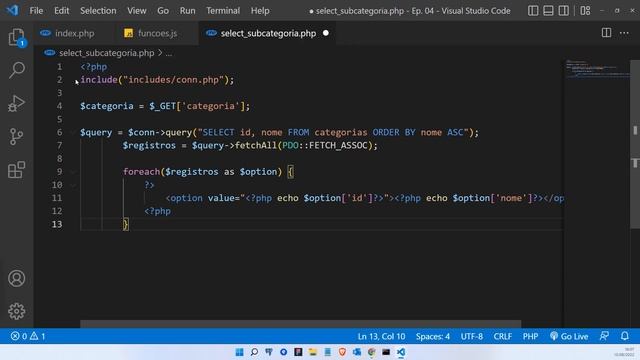This screenshot has width=640, height=360.
Task: Click the VS Code logo in title bar
Action: click(x=12, y=10)
